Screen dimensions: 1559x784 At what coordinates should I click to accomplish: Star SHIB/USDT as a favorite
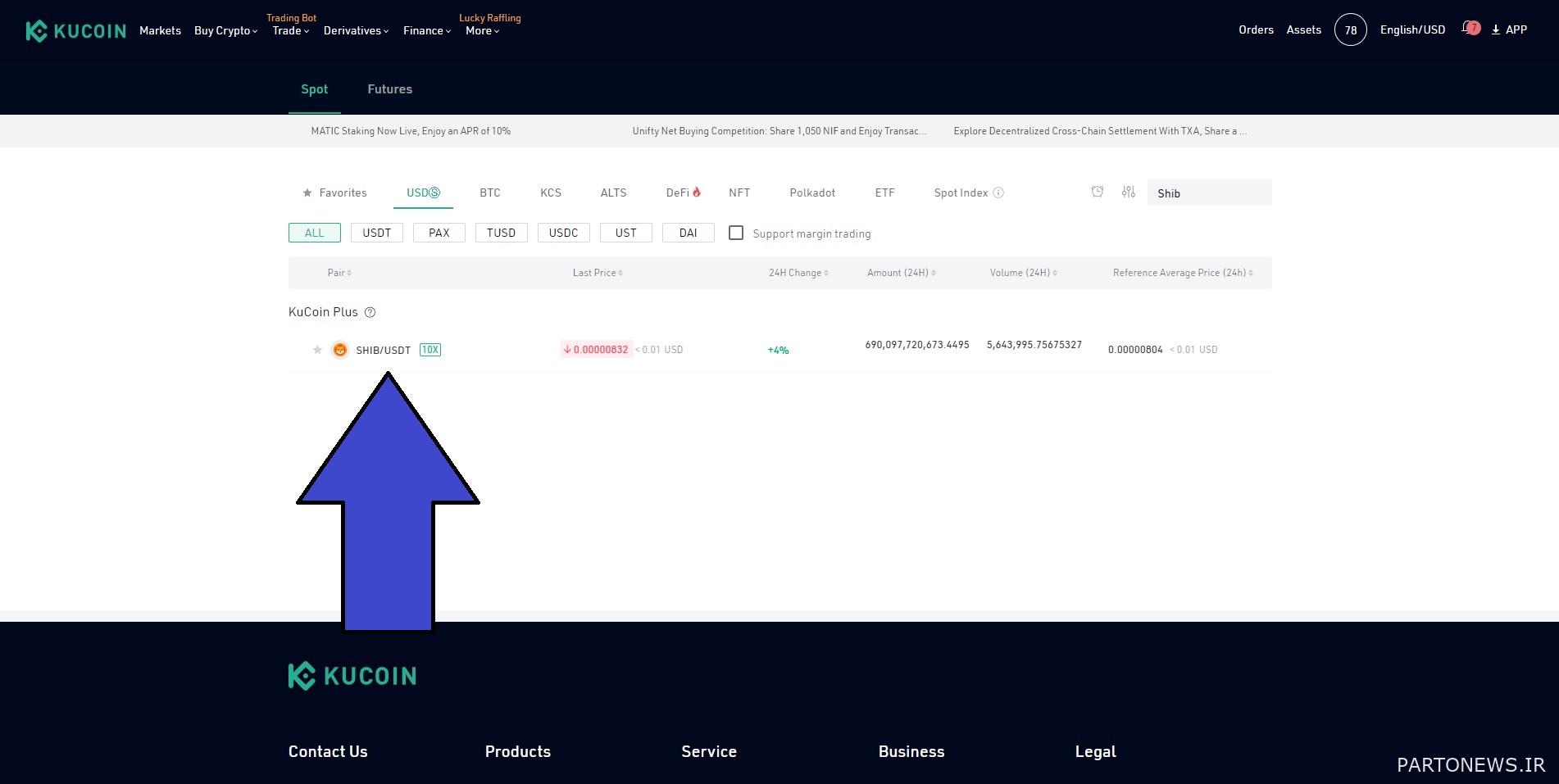(x=317, y=350)
